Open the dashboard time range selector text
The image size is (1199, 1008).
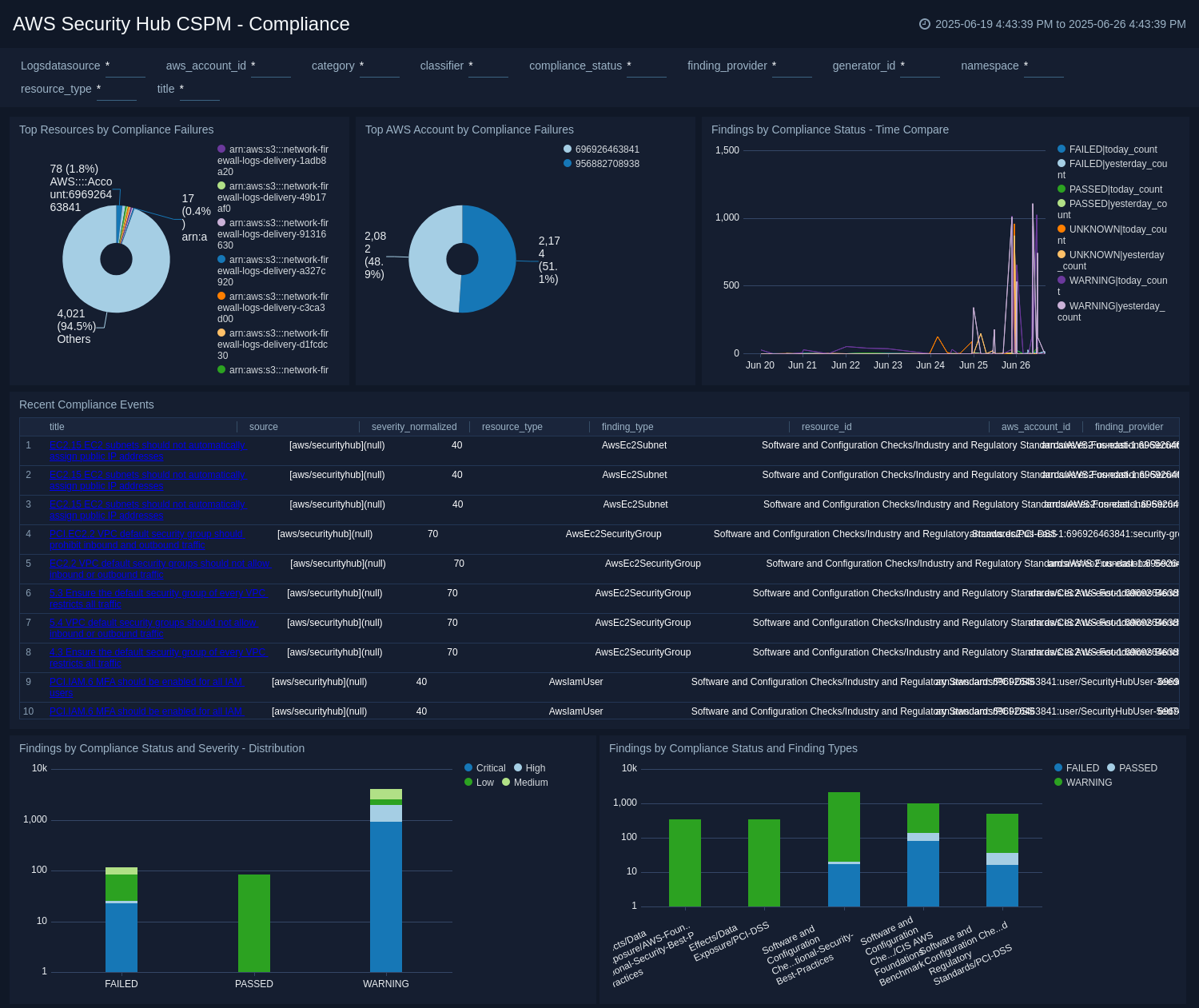coord(1061,24)
